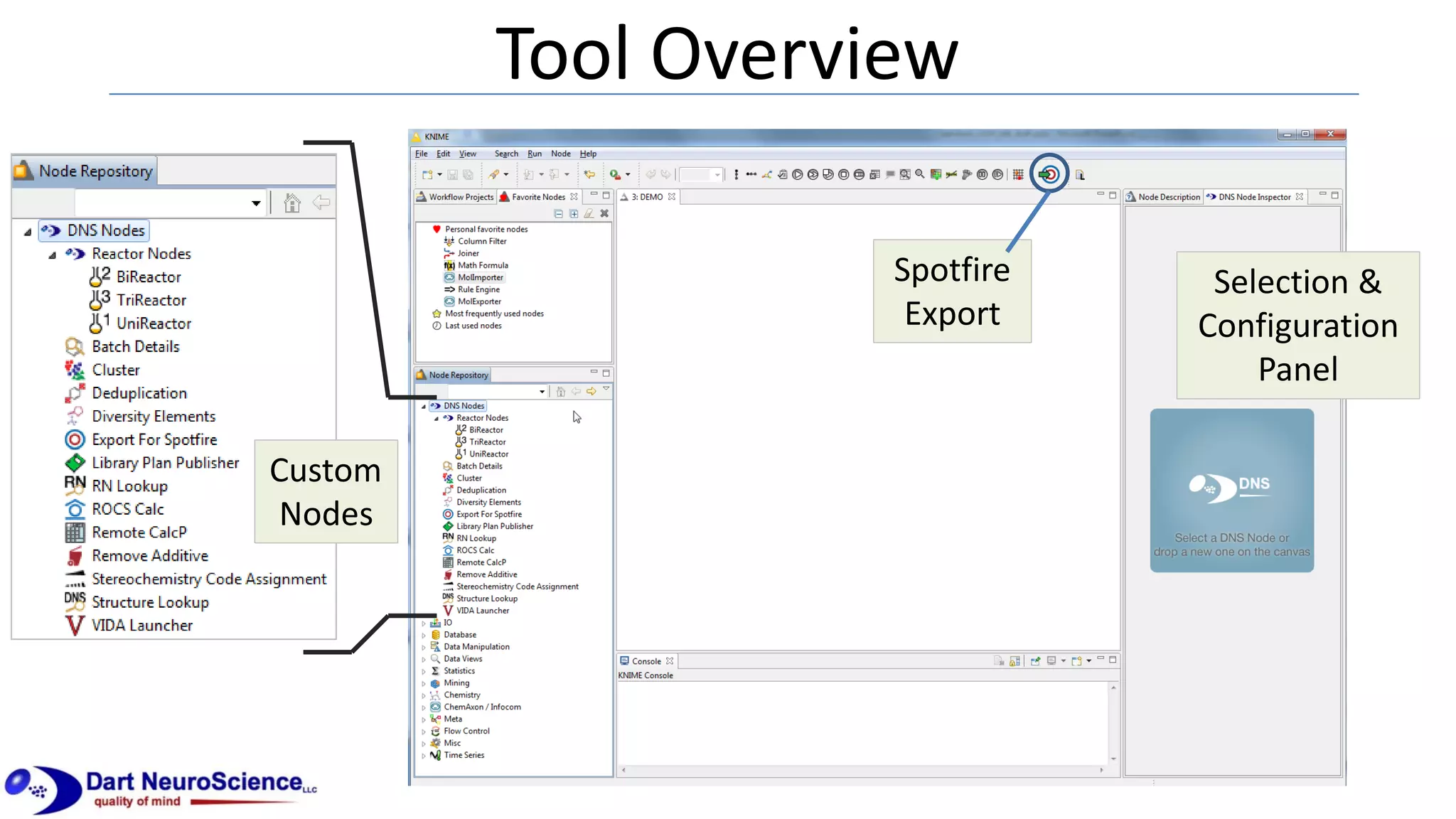Image resolution: width=1456 pixels, height=819 pixels.
Task: Click the Execute all nodes toolbar icon
Action: point(813,175)
